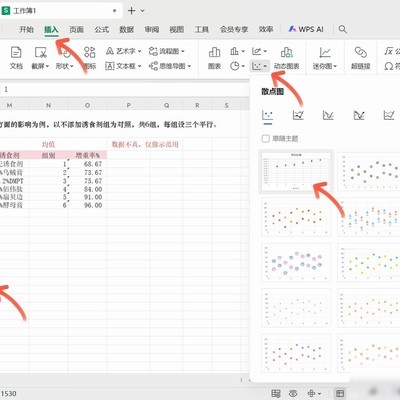Choose first scatter thumbnail with black markers
The image size is (400, 400).
[x=296, y=172]
